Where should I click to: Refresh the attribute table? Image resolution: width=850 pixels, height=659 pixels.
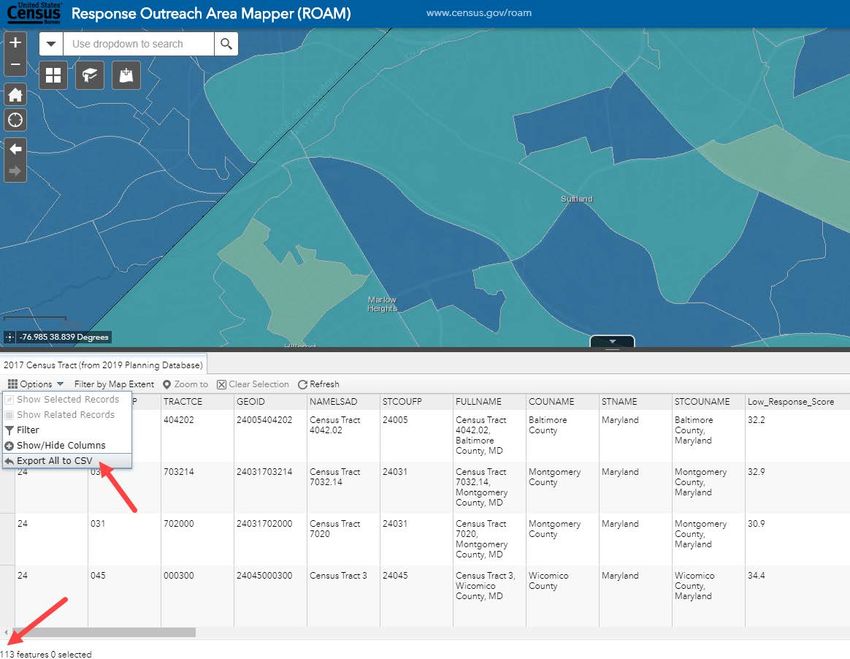pos(319,384)
